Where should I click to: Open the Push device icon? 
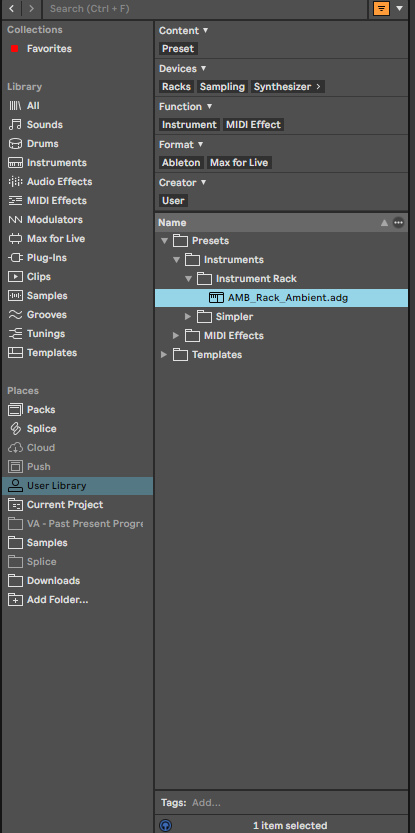[15, 467]
